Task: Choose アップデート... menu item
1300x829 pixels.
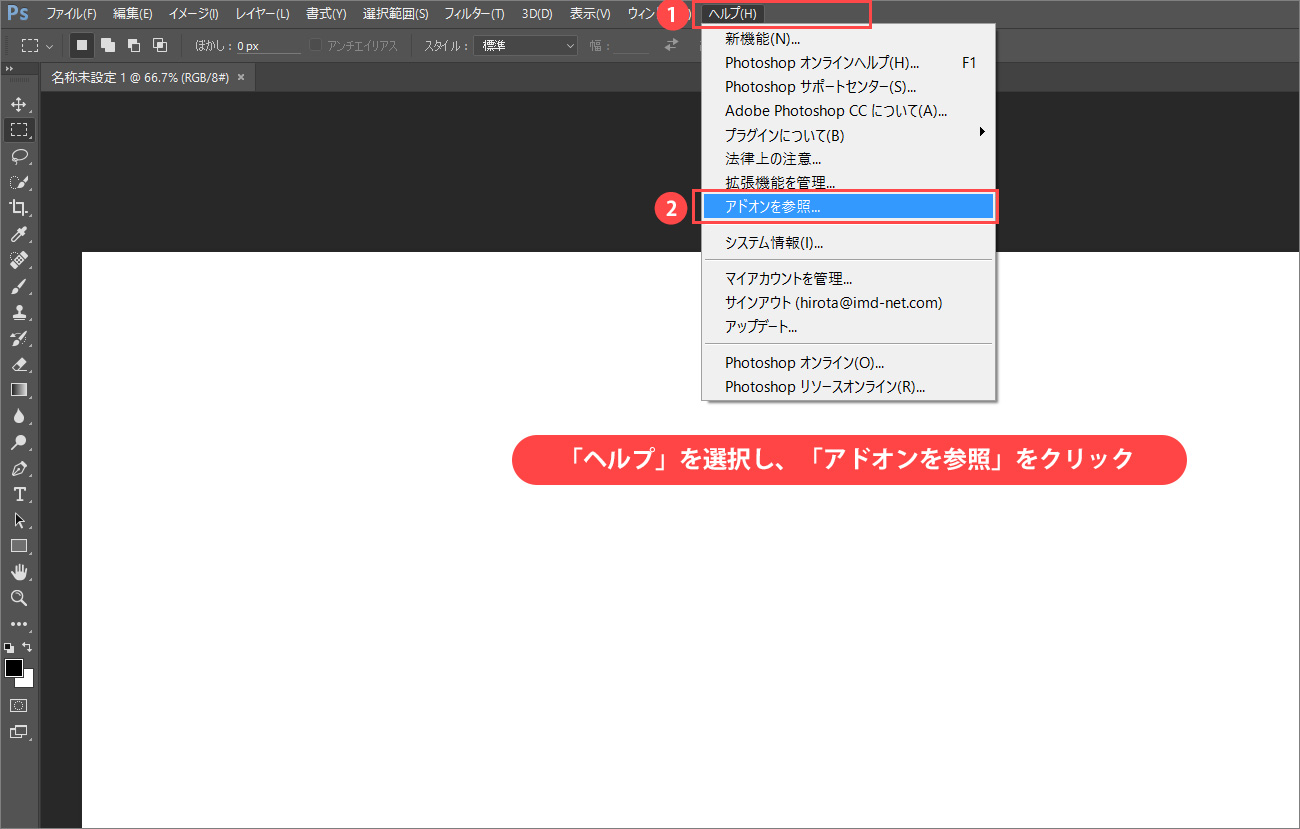Action: tap(849, 327)
